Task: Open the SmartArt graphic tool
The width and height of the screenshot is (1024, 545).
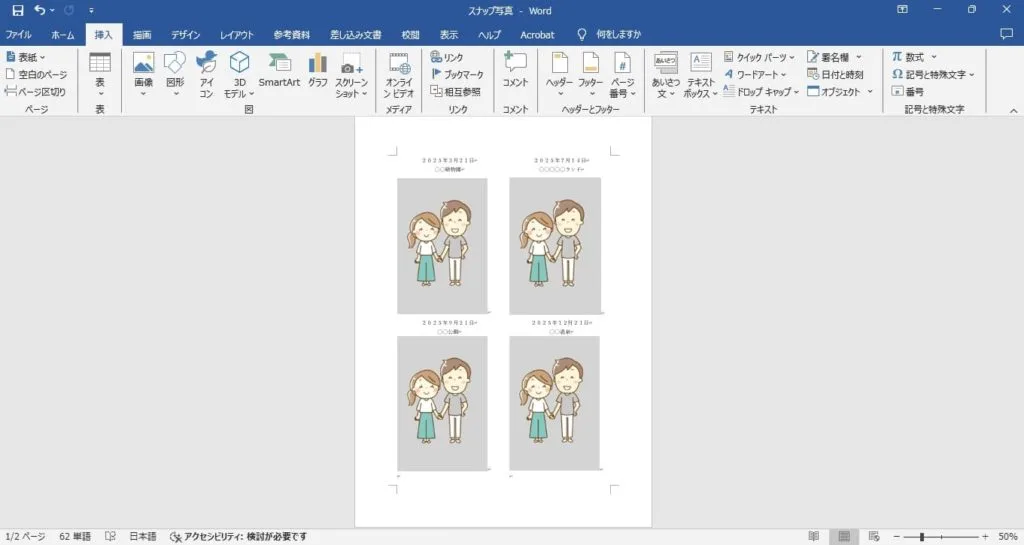Action: click(x=279, y=70)
